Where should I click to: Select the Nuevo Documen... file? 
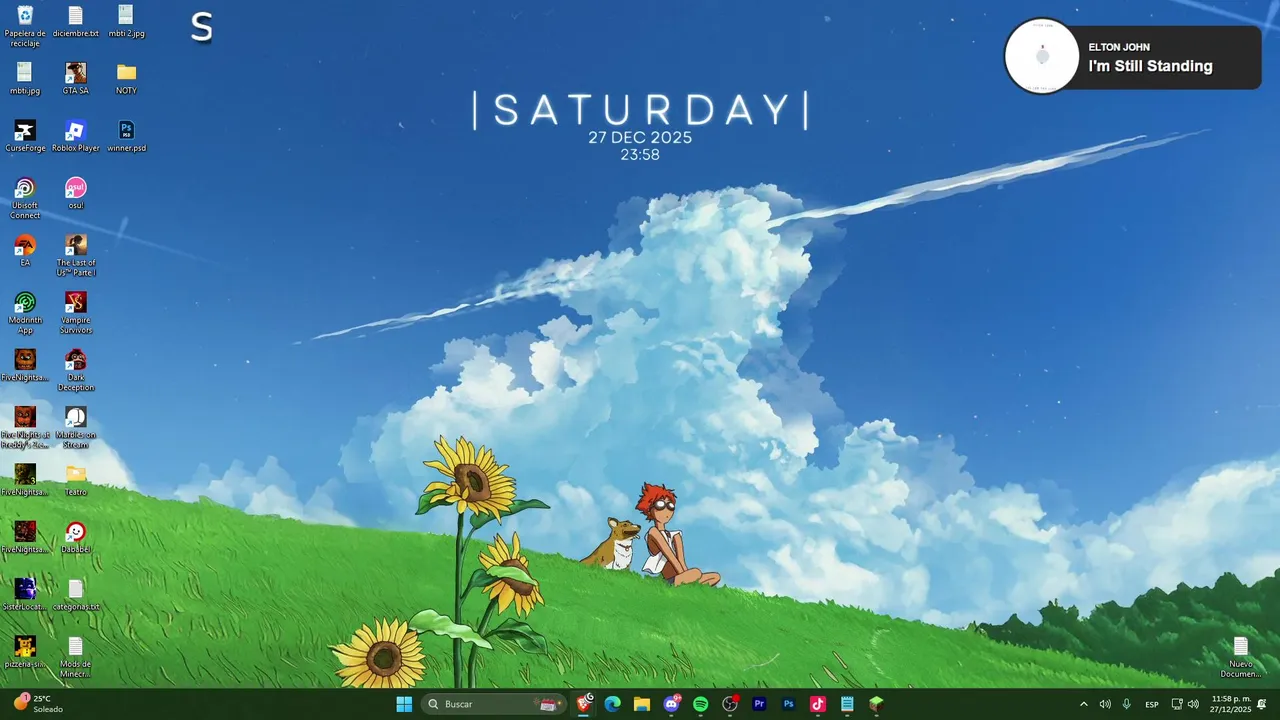pos(1241,657)
